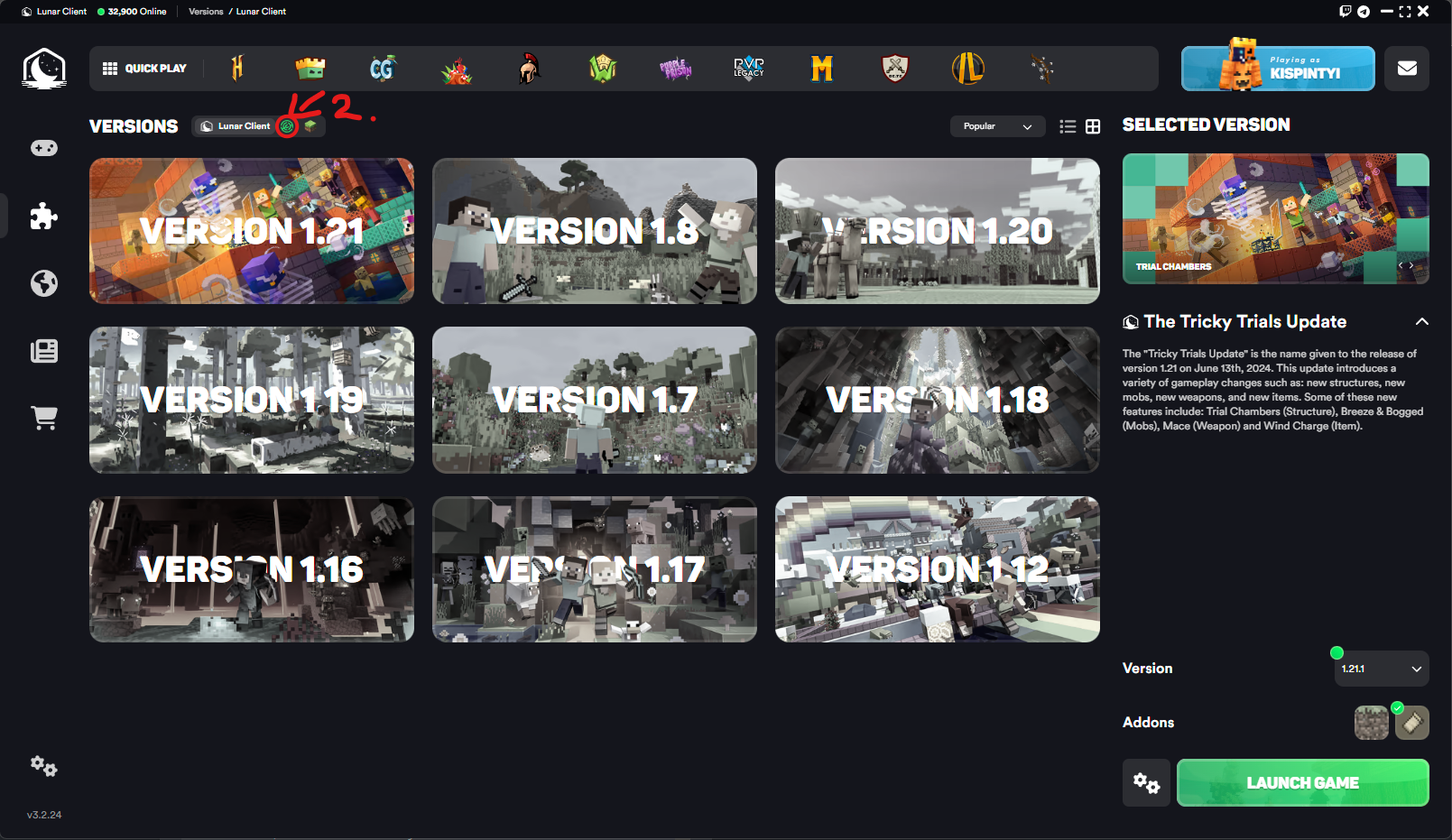
Task: Select the Version 1.21 card
Action: point(252,231)
